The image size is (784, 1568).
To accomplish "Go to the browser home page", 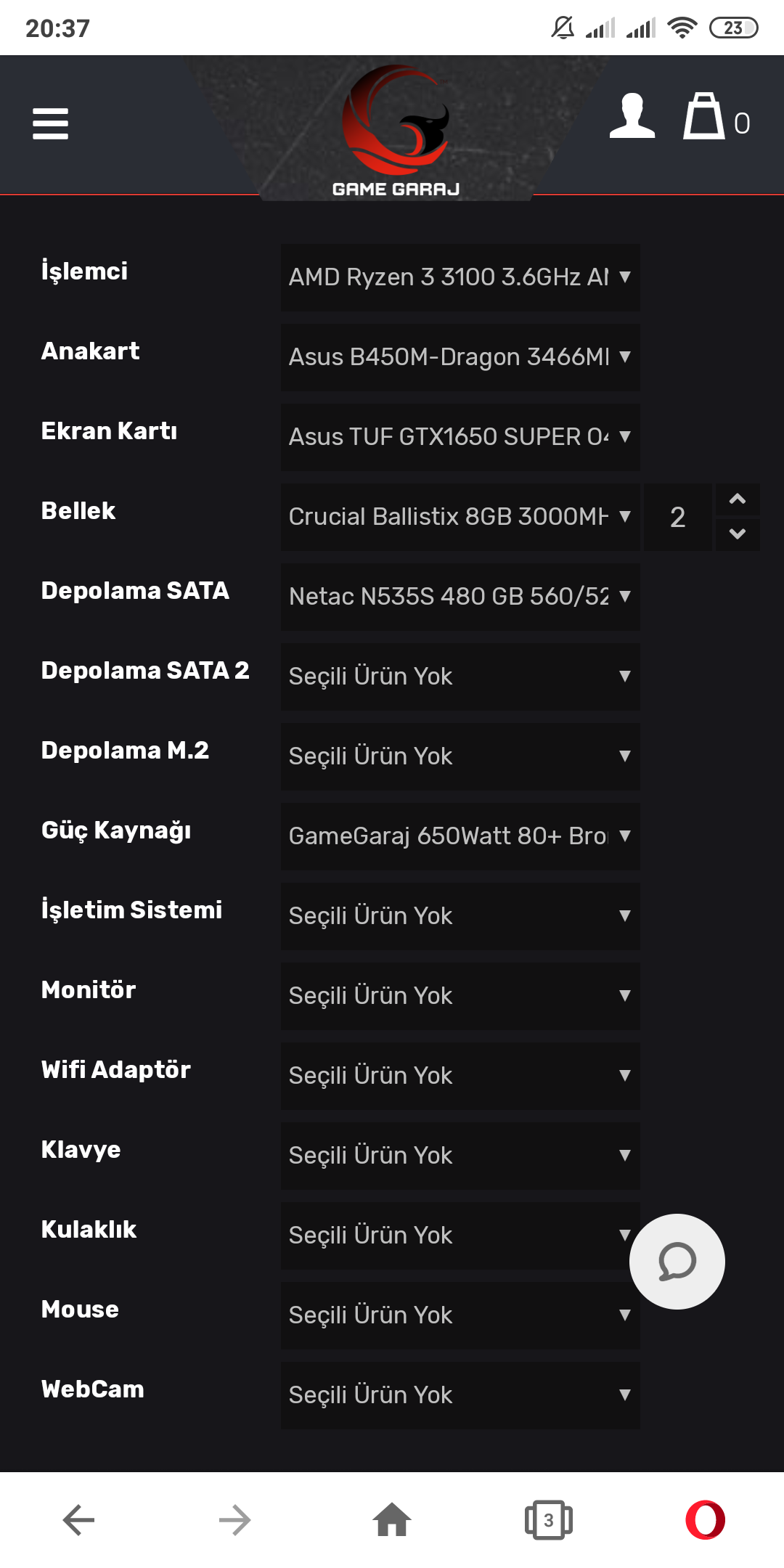I will pyautogui.click(x=392, y=1520).
